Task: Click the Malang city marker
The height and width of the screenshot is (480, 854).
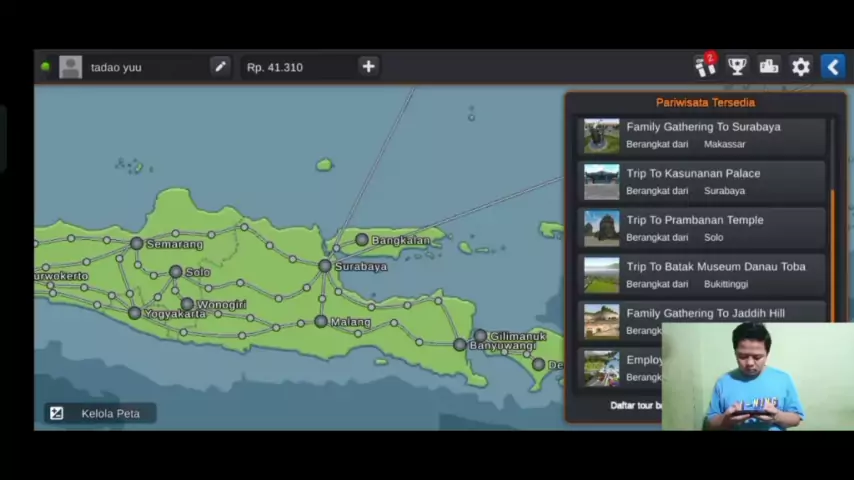Action: (320, 321)
